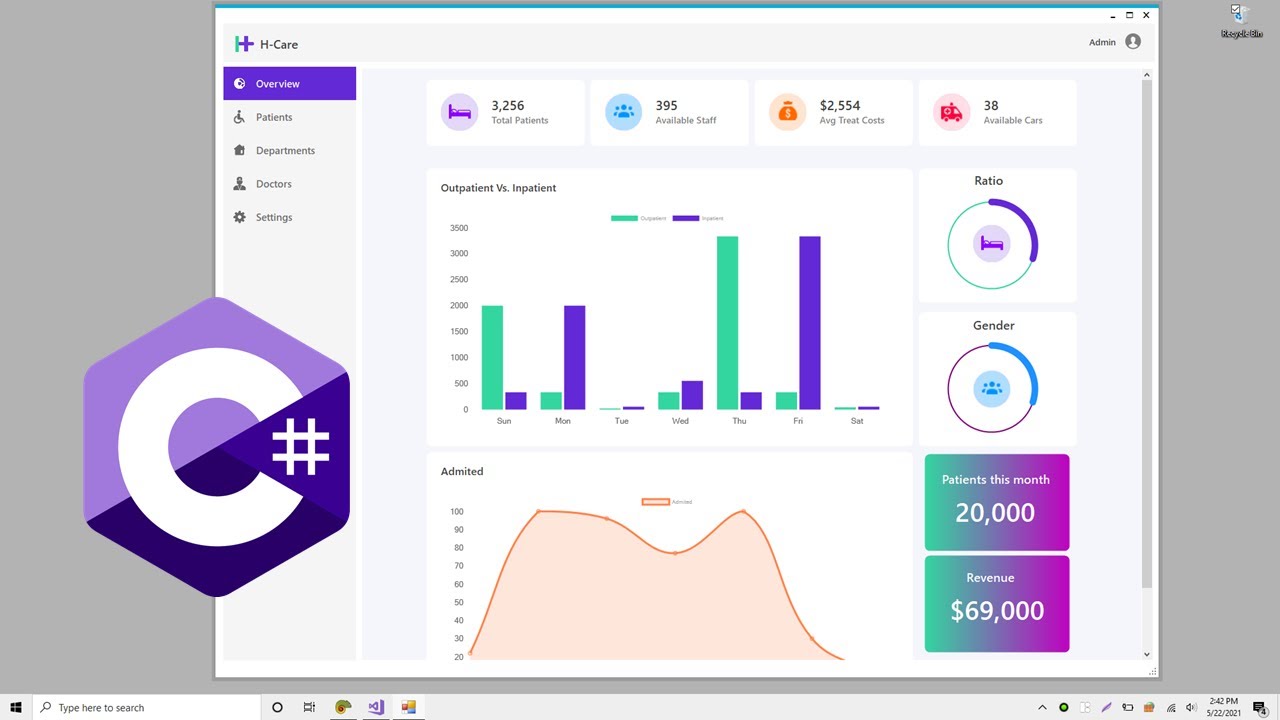Click the battery and power tray icon
This screenshot has height=720, width=1280.
[1127, 708]
